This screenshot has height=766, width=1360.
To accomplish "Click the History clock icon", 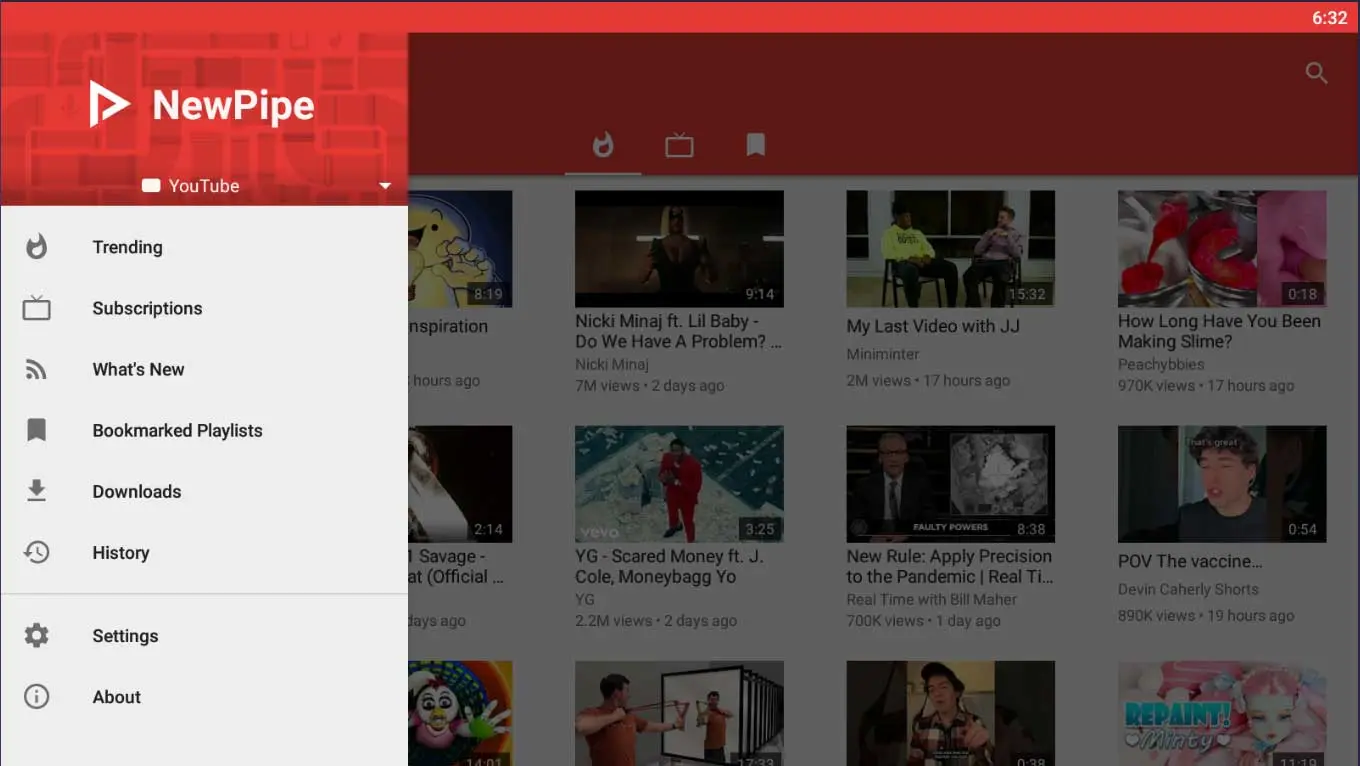I will tap(37, 553).
